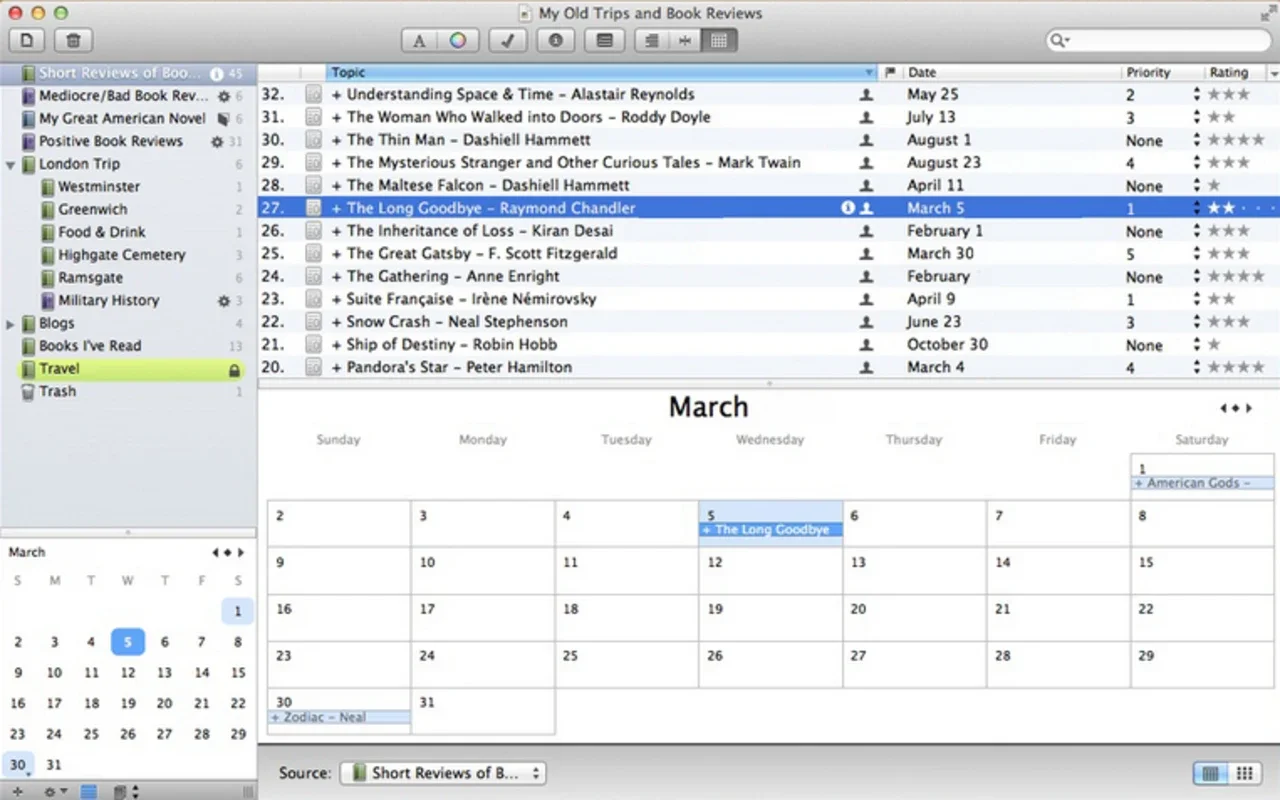This screenshot has height=800, width=1280.
Task: Click the search field
Action: (1158, 41)
